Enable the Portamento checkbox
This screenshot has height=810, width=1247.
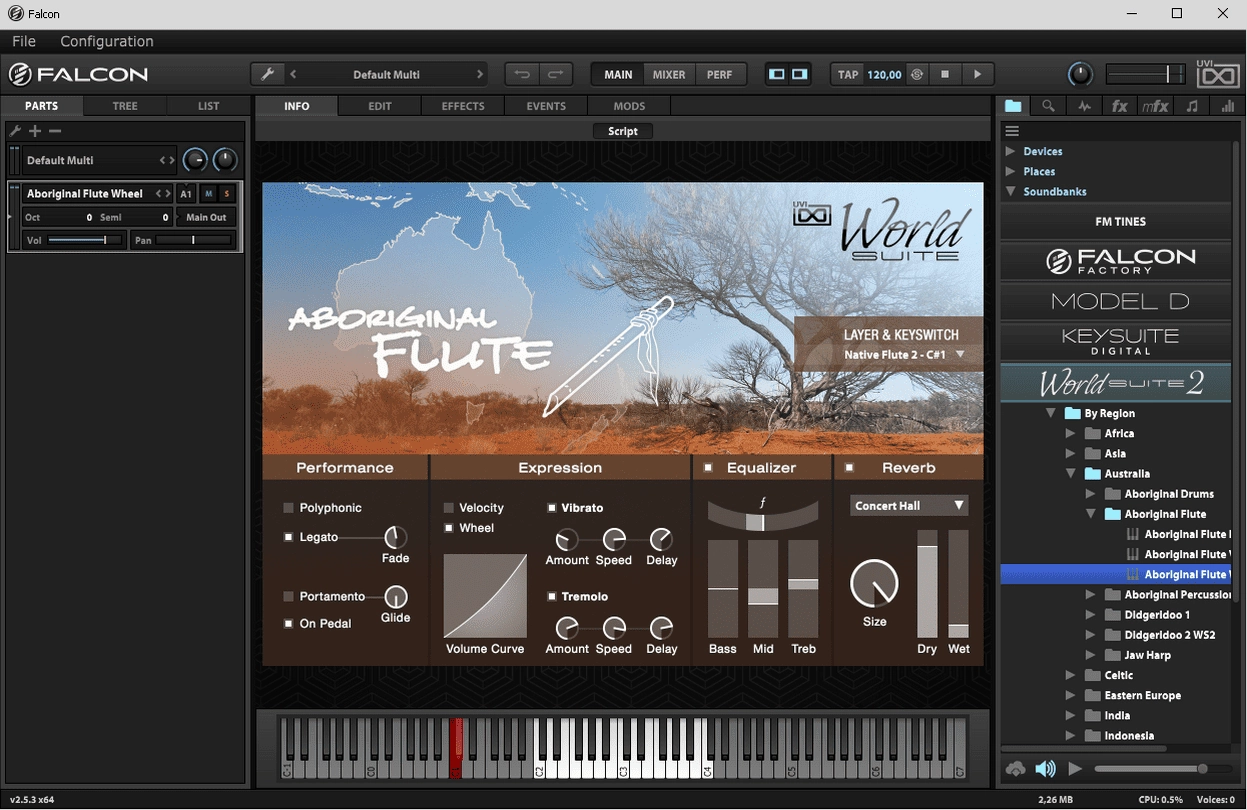(x=289, y=596)
